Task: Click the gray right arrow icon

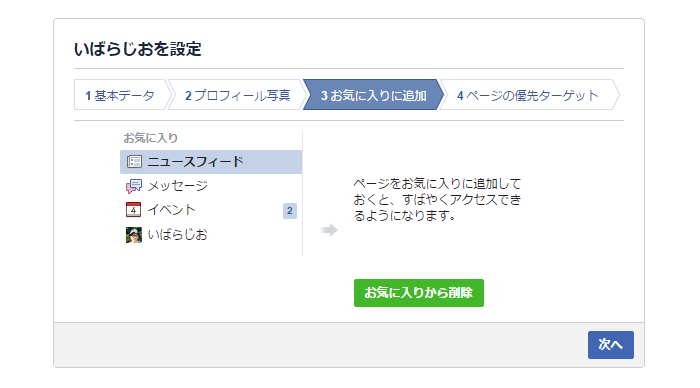Action: coord(329,230)
